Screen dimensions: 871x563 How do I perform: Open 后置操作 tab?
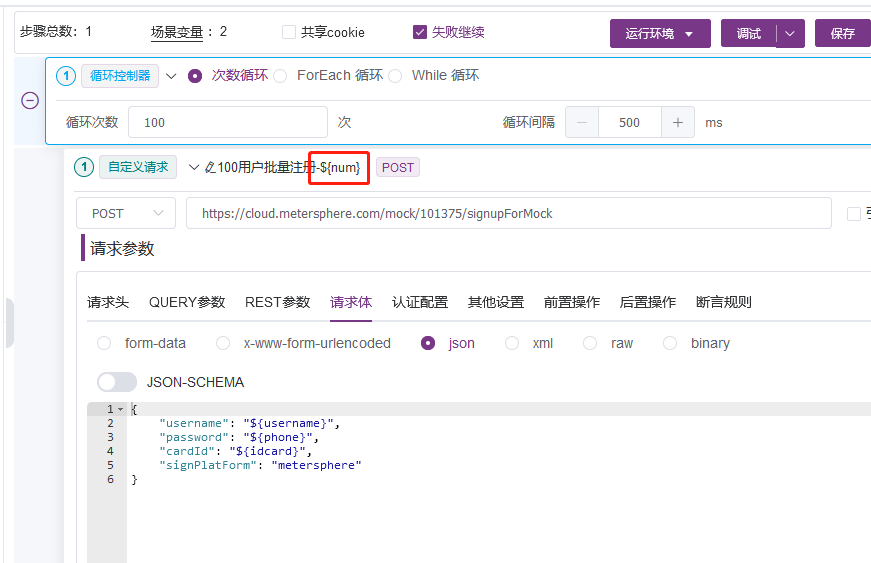tap(648, 302)
